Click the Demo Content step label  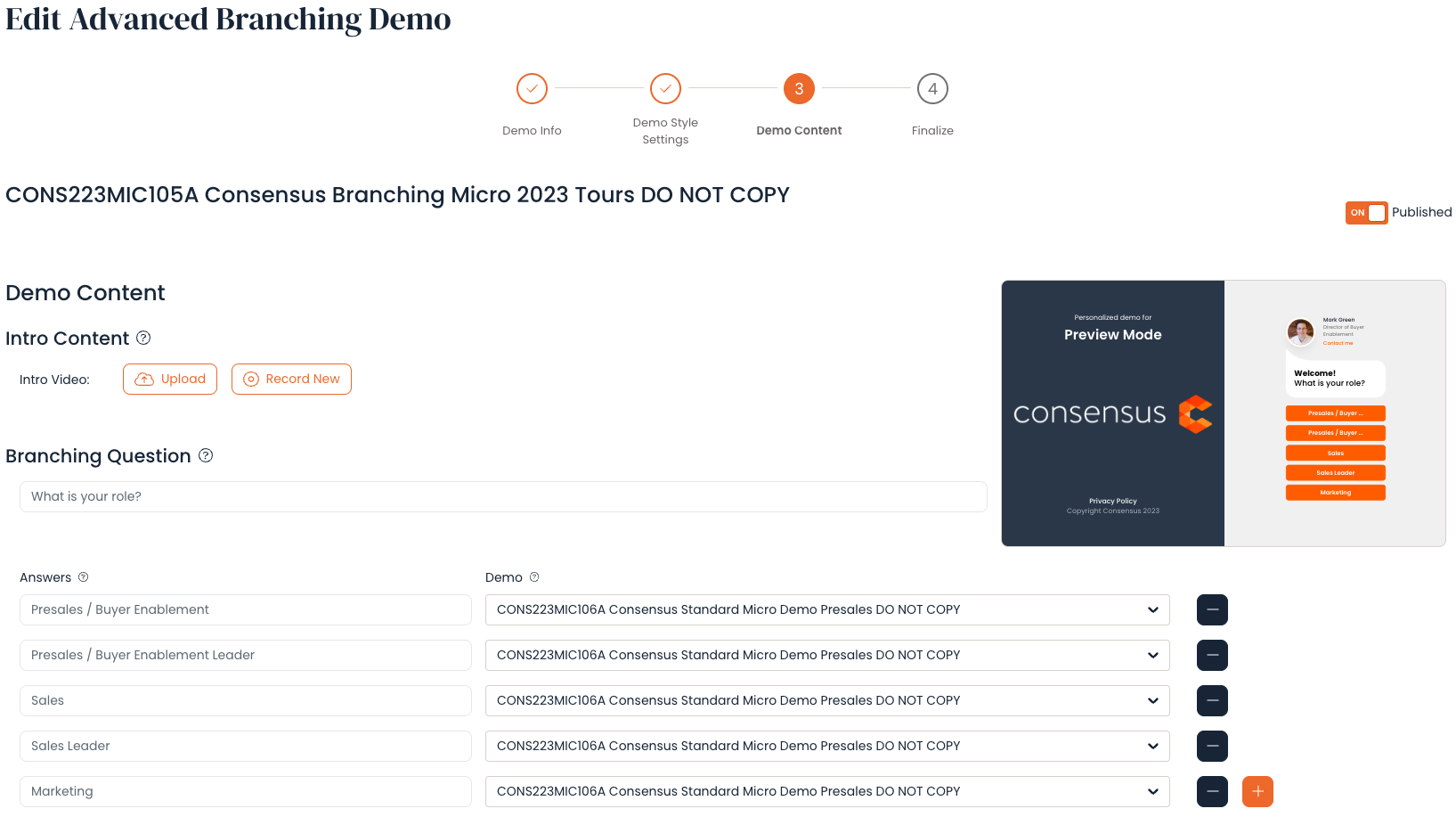pyautogui.click(x=799, y=130)
